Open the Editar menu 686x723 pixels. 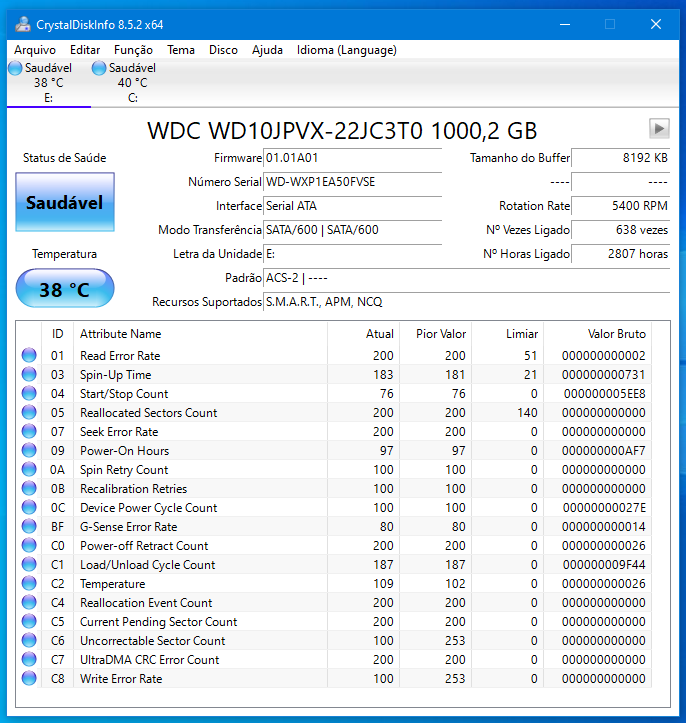point(85,50)
